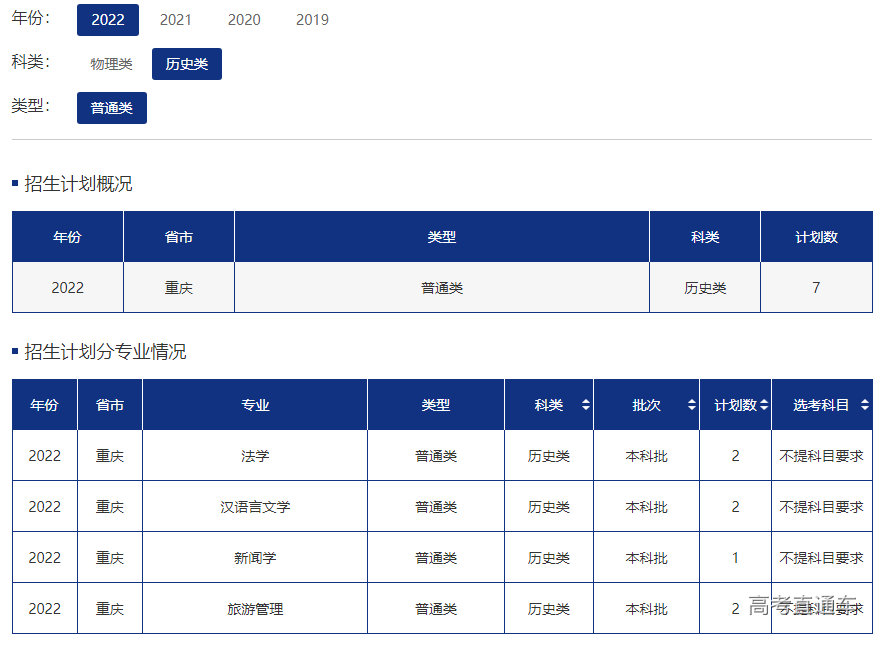886x645 pixels.
Task: Click the 招生计划概况 section heading
Action: tap(78, 184)
